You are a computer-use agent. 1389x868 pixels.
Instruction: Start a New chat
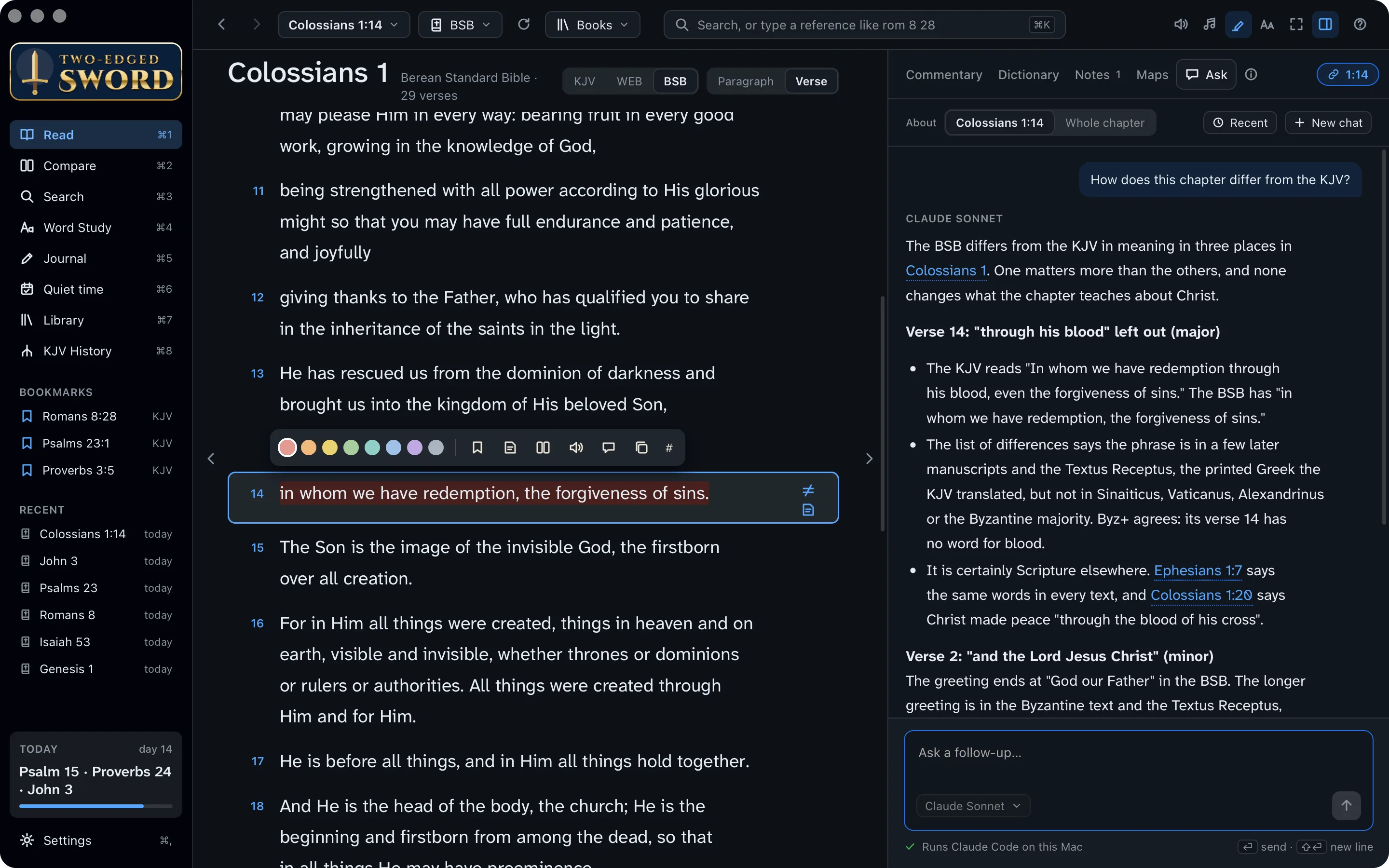pos(1328,123)
